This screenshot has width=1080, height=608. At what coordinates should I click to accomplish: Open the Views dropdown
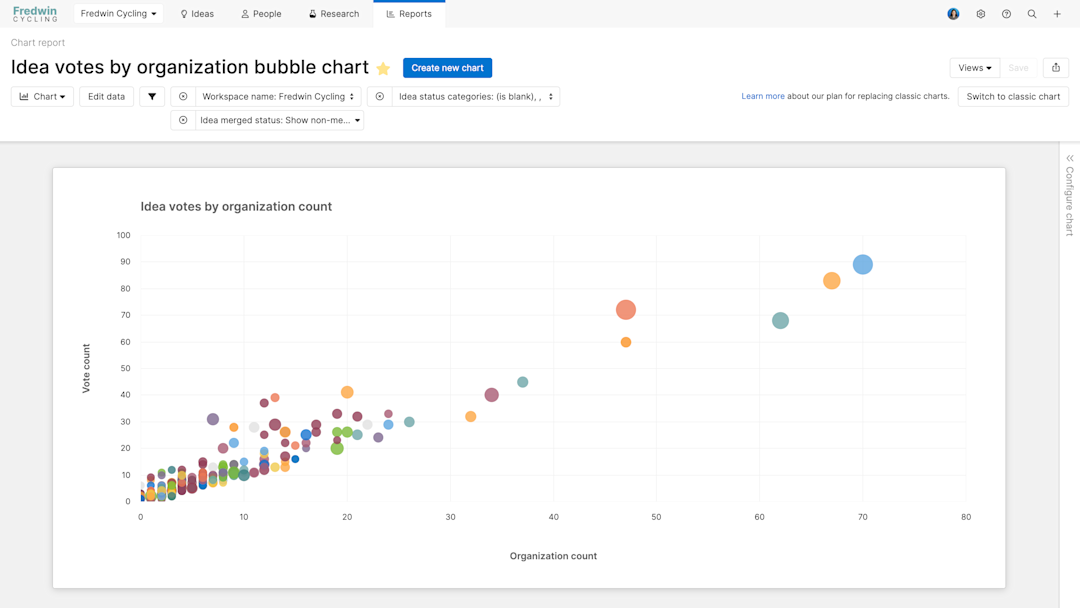pos(974,67)
